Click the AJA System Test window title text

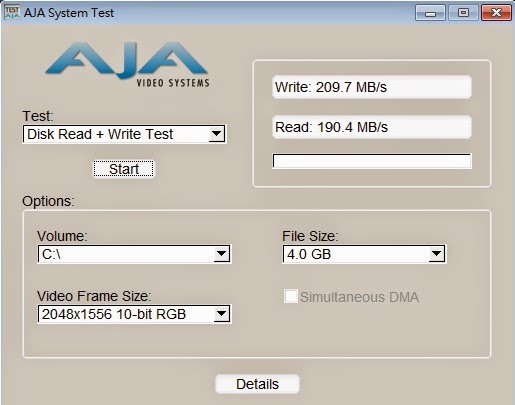(x=69, y=13)
